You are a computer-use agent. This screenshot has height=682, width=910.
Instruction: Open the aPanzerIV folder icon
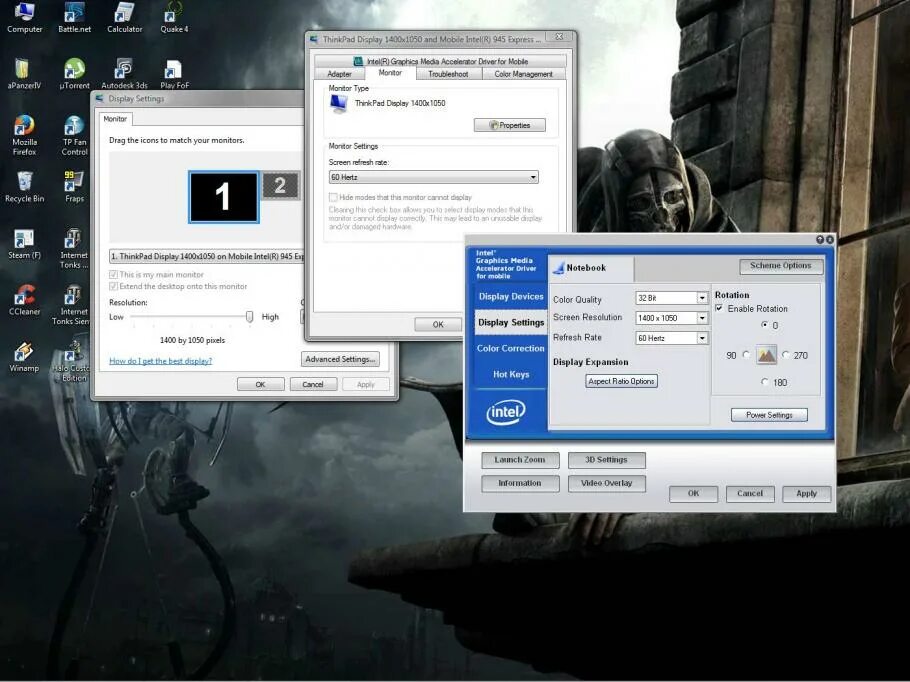point(24,74)
